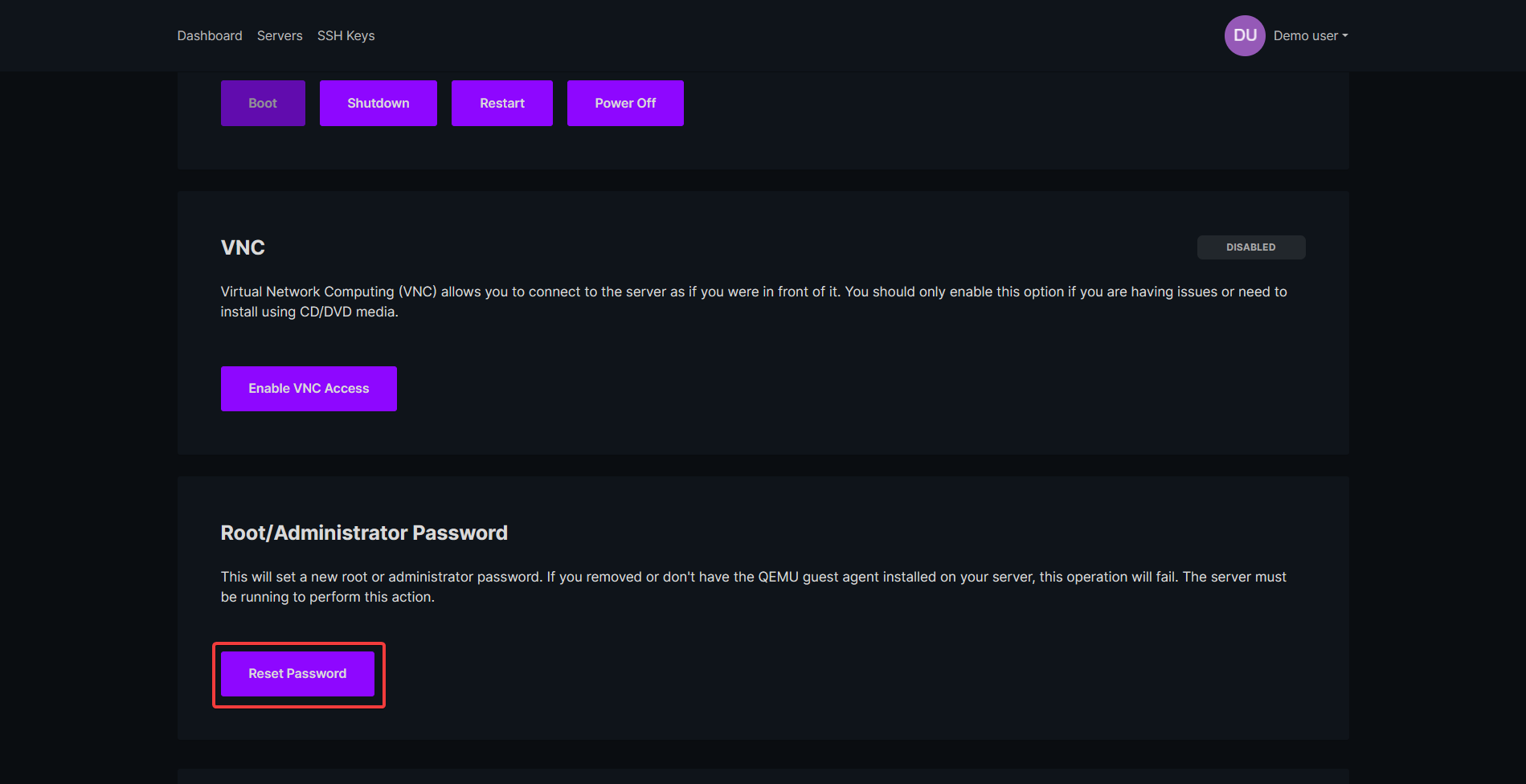Open the Demo user account menu
Viewport: 1526px width, 784px height.
(1305, 35)
